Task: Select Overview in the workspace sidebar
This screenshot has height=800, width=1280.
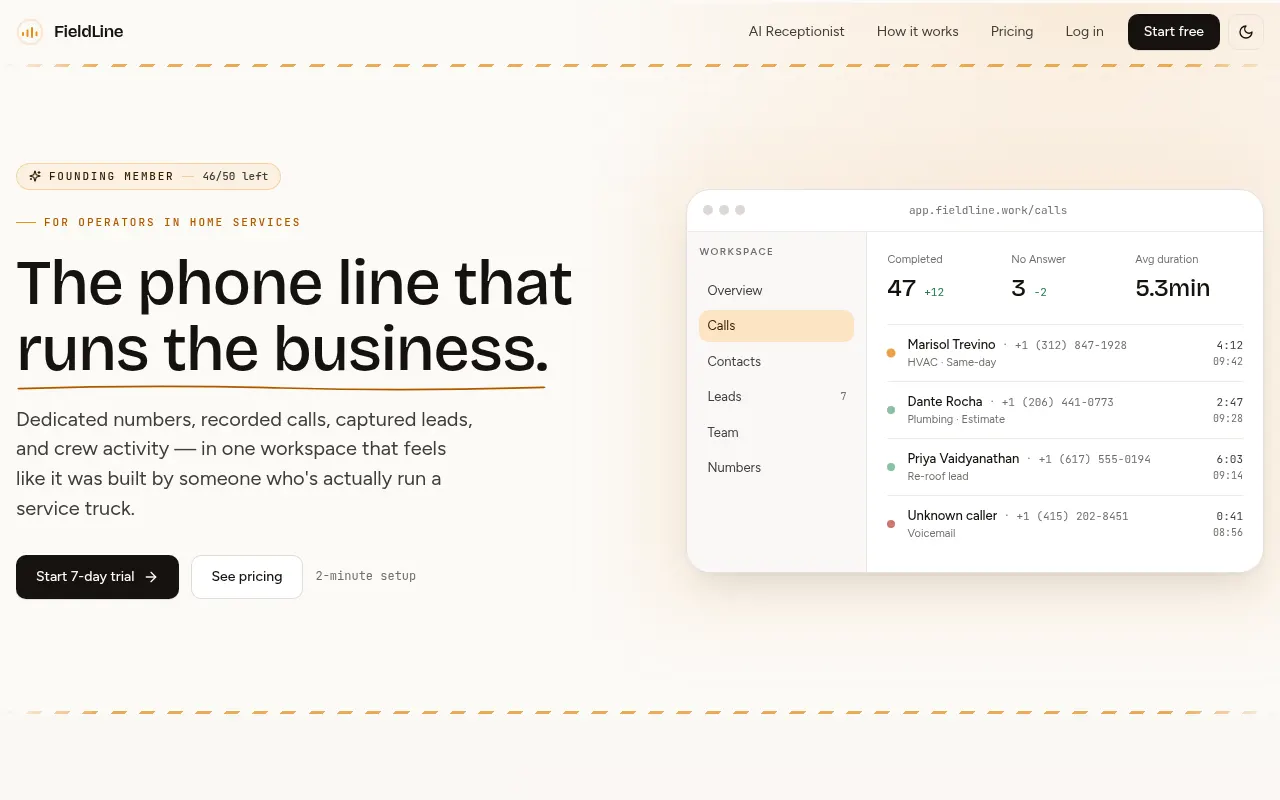Action: point(776,290)
